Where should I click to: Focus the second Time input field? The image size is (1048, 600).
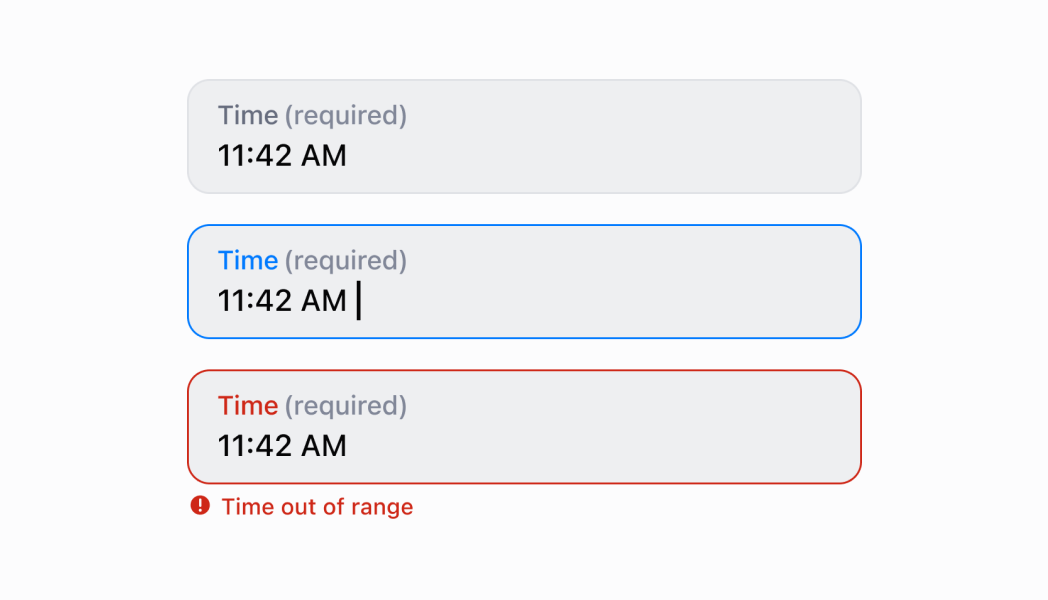pyautogui.click(x=524, y=281)
